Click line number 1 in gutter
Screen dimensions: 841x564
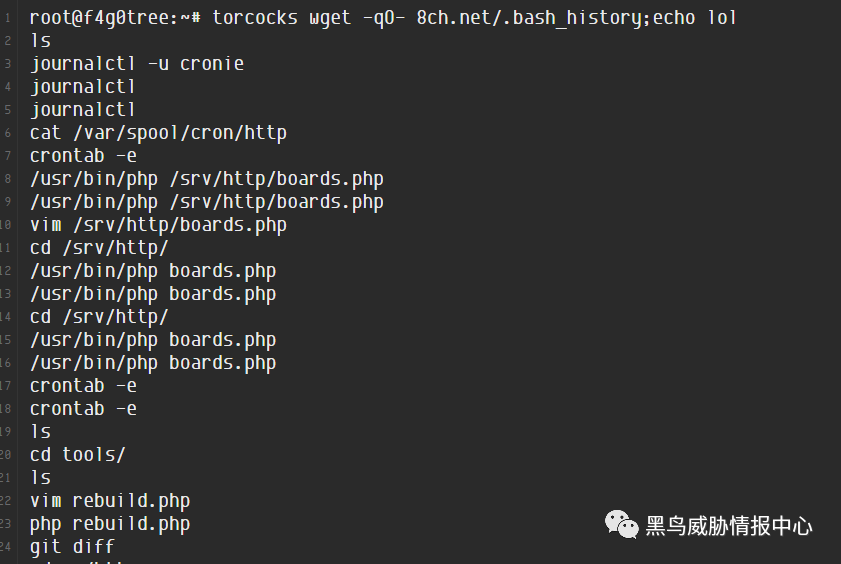[x=8, y=18]
